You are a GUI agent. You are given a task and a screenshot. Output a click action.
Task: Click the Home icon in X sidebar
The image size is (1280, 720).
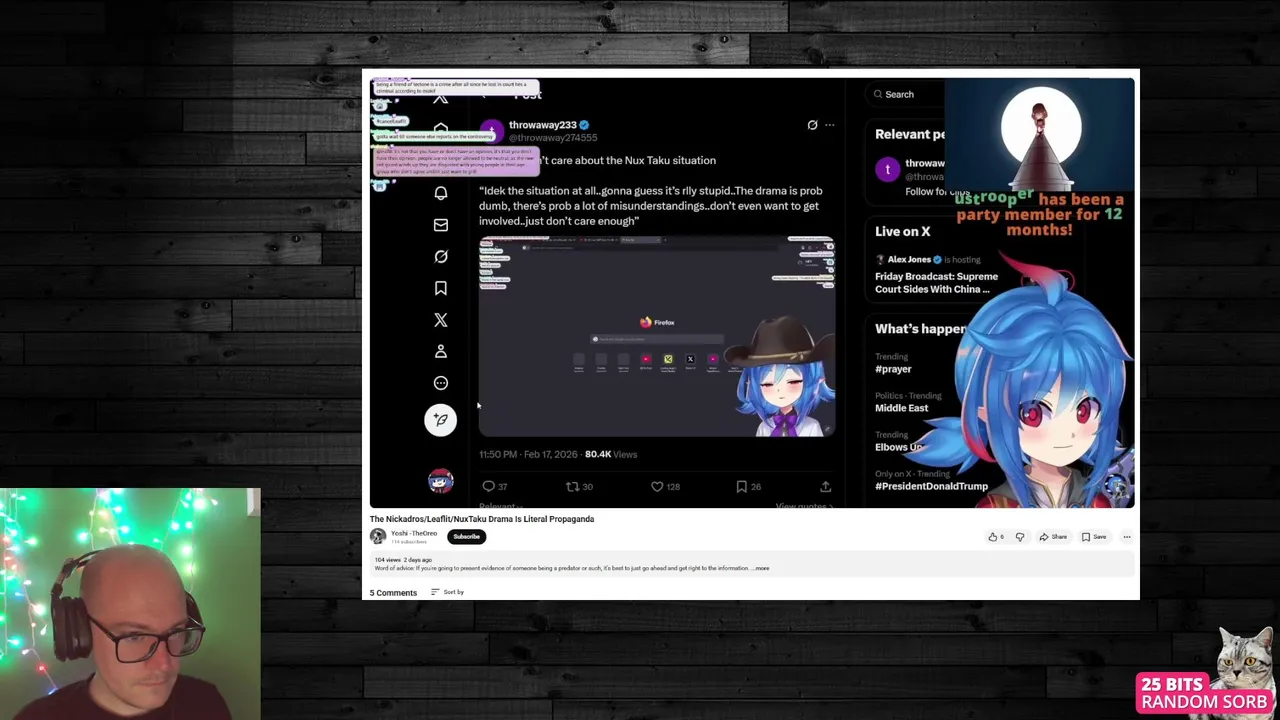click(x=440, y=129)
